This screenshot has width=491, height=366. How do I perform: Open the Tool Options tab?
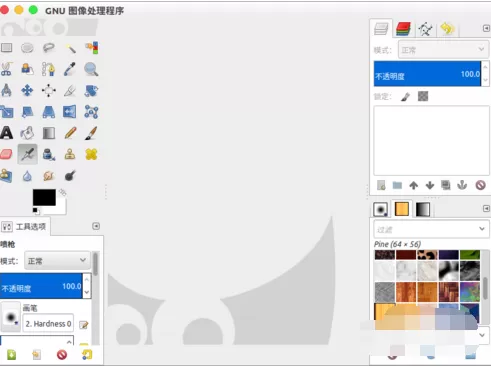coord(25,227)
